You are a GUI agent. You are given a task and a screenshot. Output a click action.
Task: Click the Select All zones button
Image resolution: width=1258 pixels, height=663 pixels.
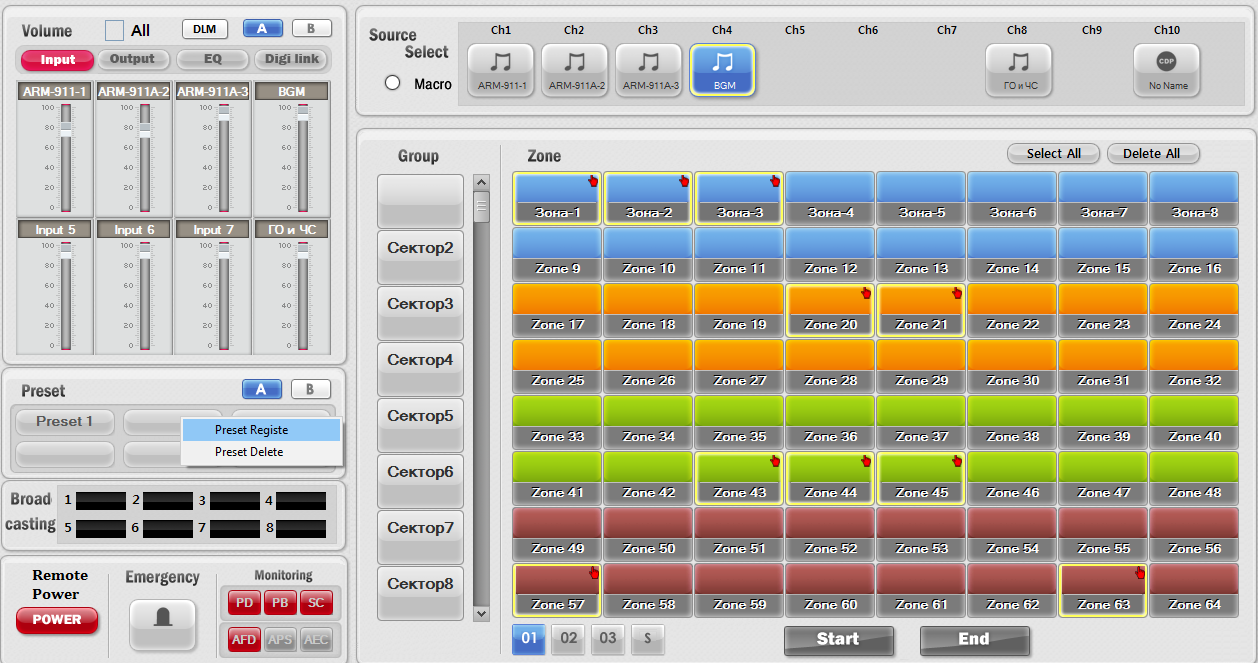[1053, 153]
